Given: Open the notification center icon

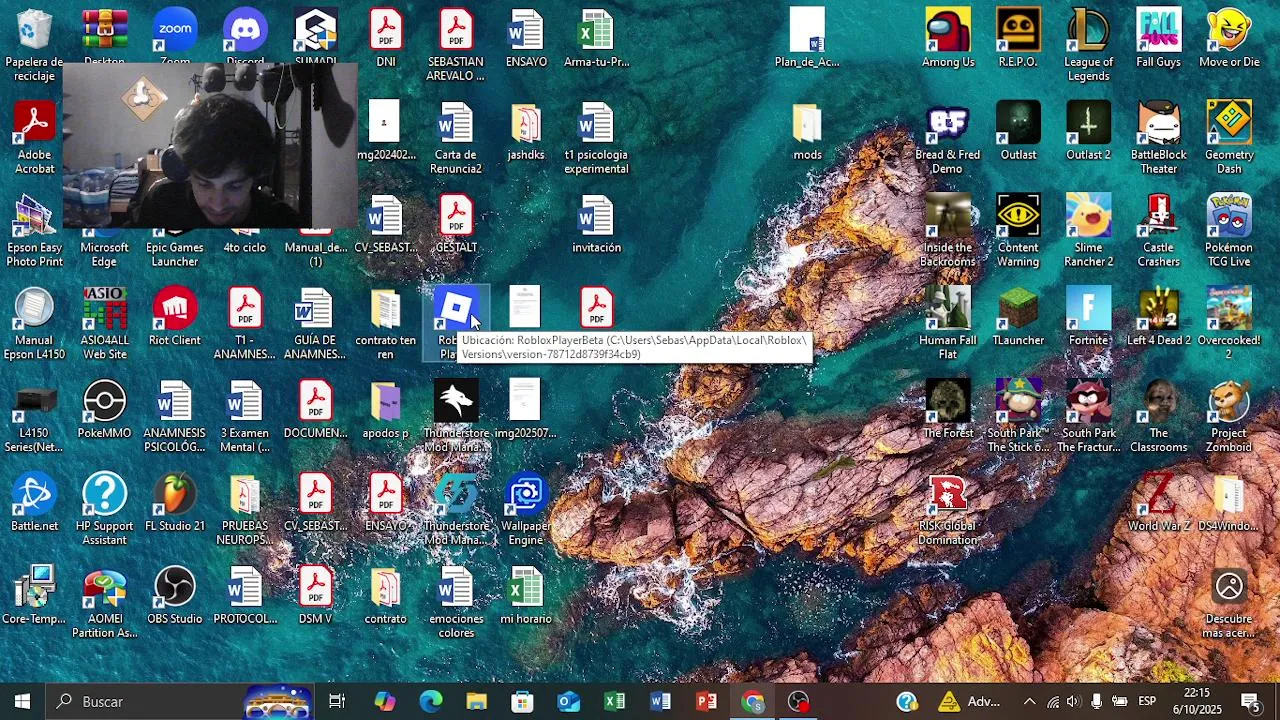Looking at the screenshot, I should click(x=1250, y=701).
